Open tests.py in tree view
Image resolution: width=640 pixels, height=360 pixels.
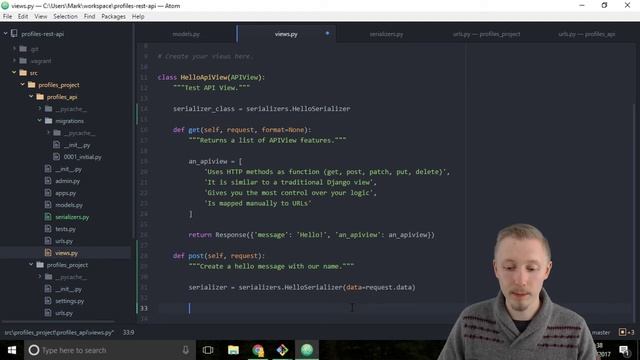click(x=65, y=229)
